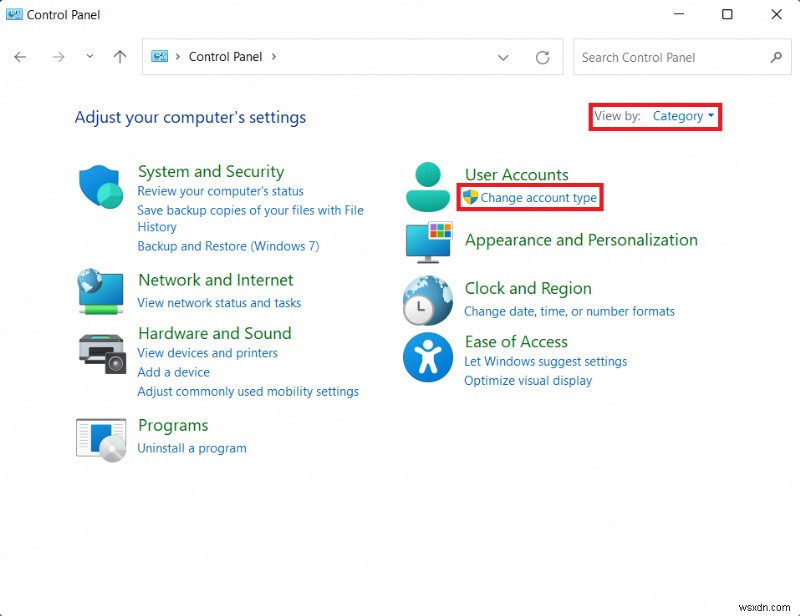Click the Uninstall a program link
800x616 pixels.
[192, 448]
